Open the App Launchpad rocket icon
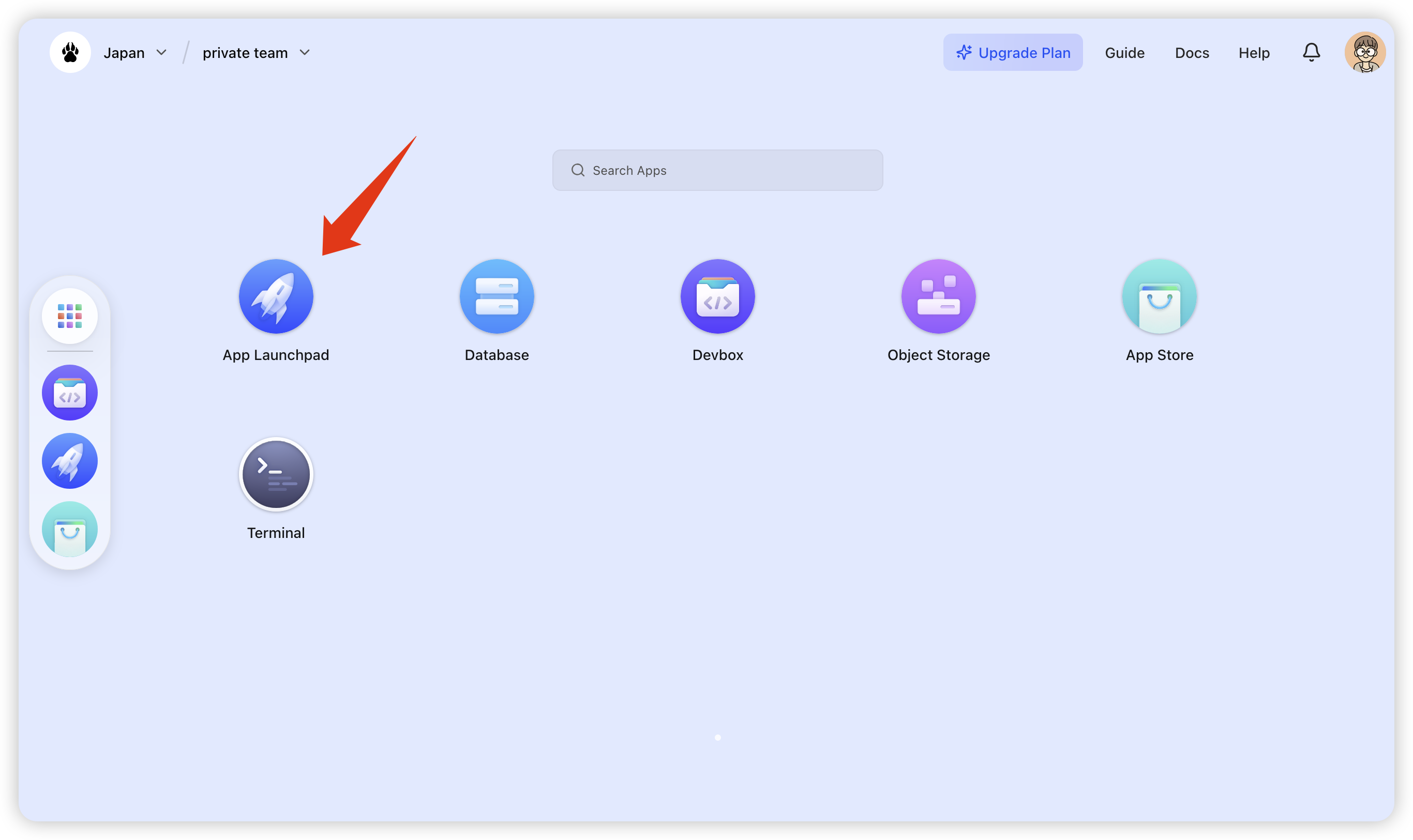1413x840 pixels. pos(276,296)
